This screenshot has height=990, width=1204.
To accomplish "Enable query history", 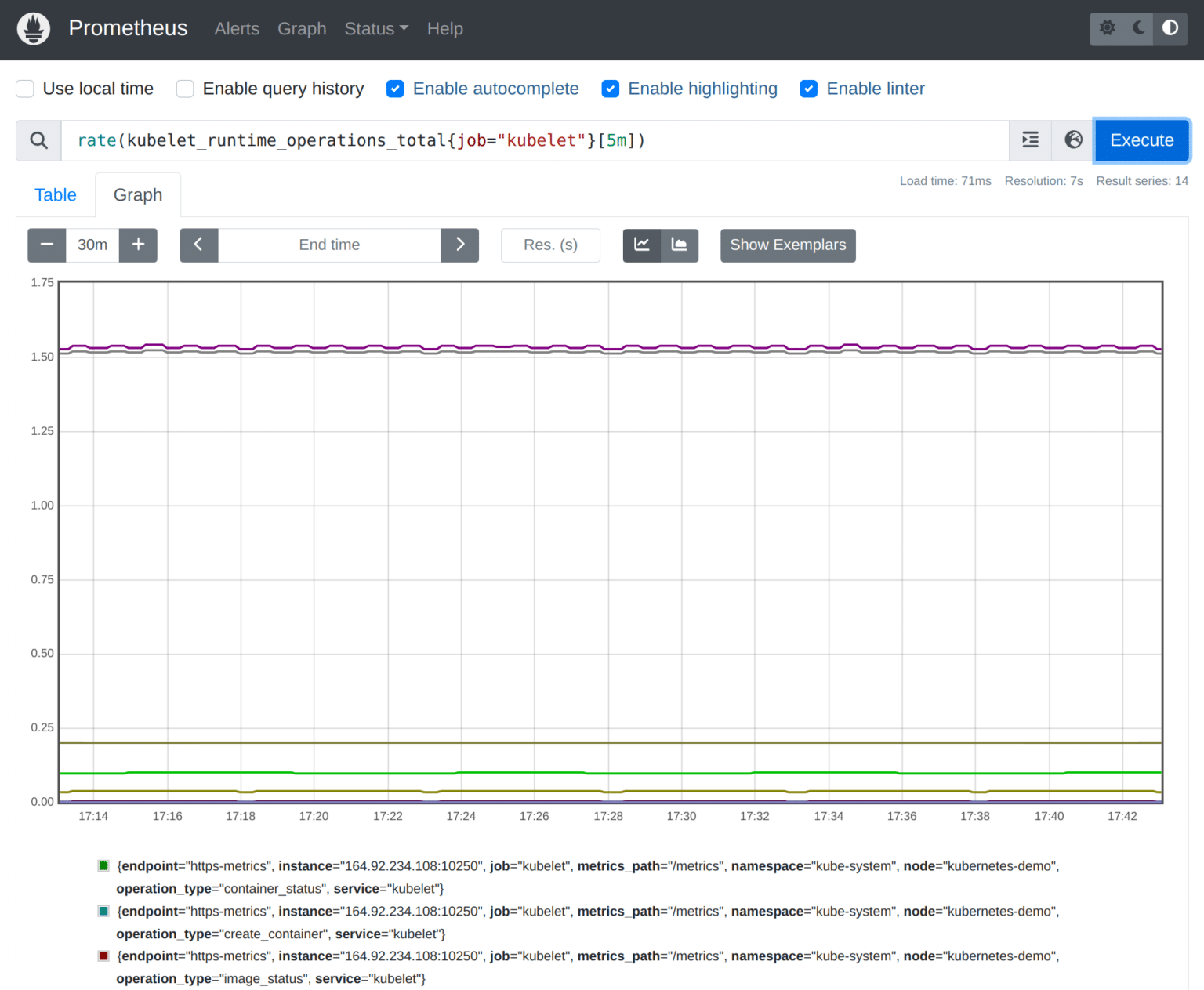I will (x=184, y=89).
